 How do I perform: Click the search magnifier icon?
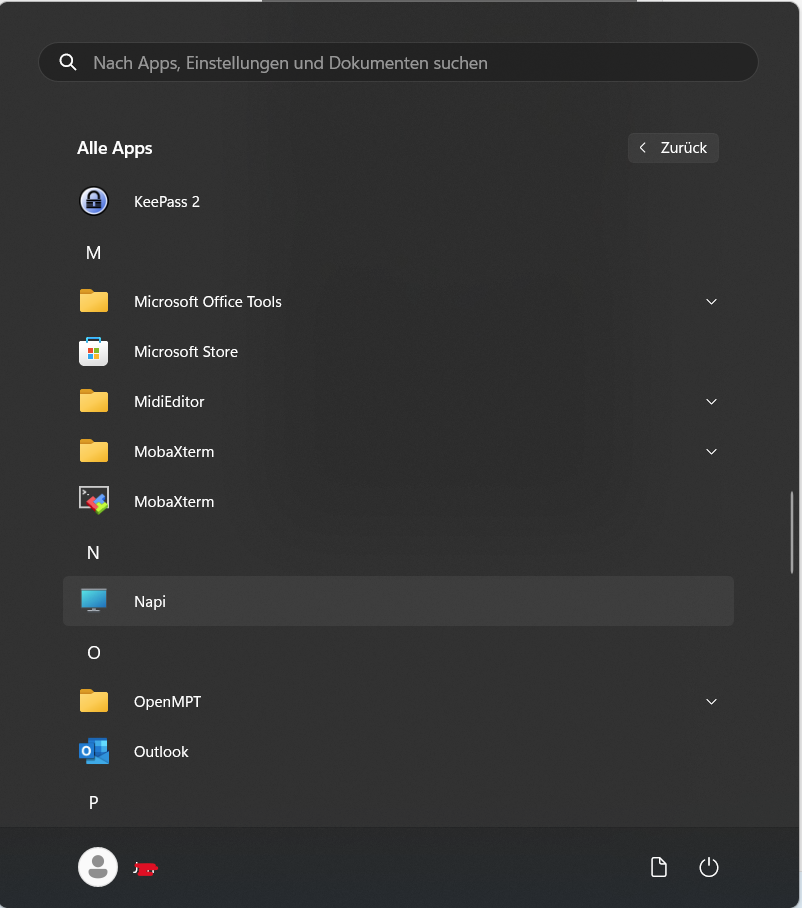click(68, 62)
